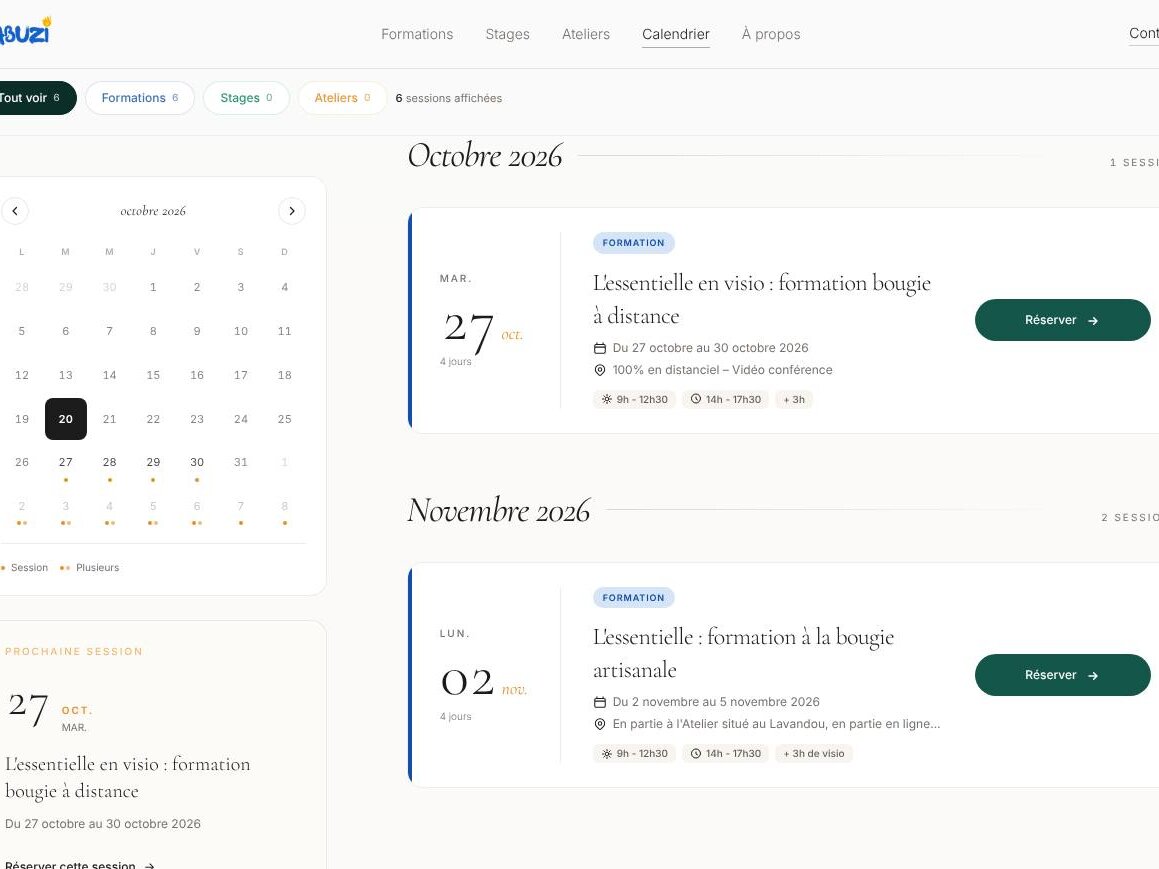Open the Abuzi logo home link
The image size is (1159, 869).
(26, 31)
